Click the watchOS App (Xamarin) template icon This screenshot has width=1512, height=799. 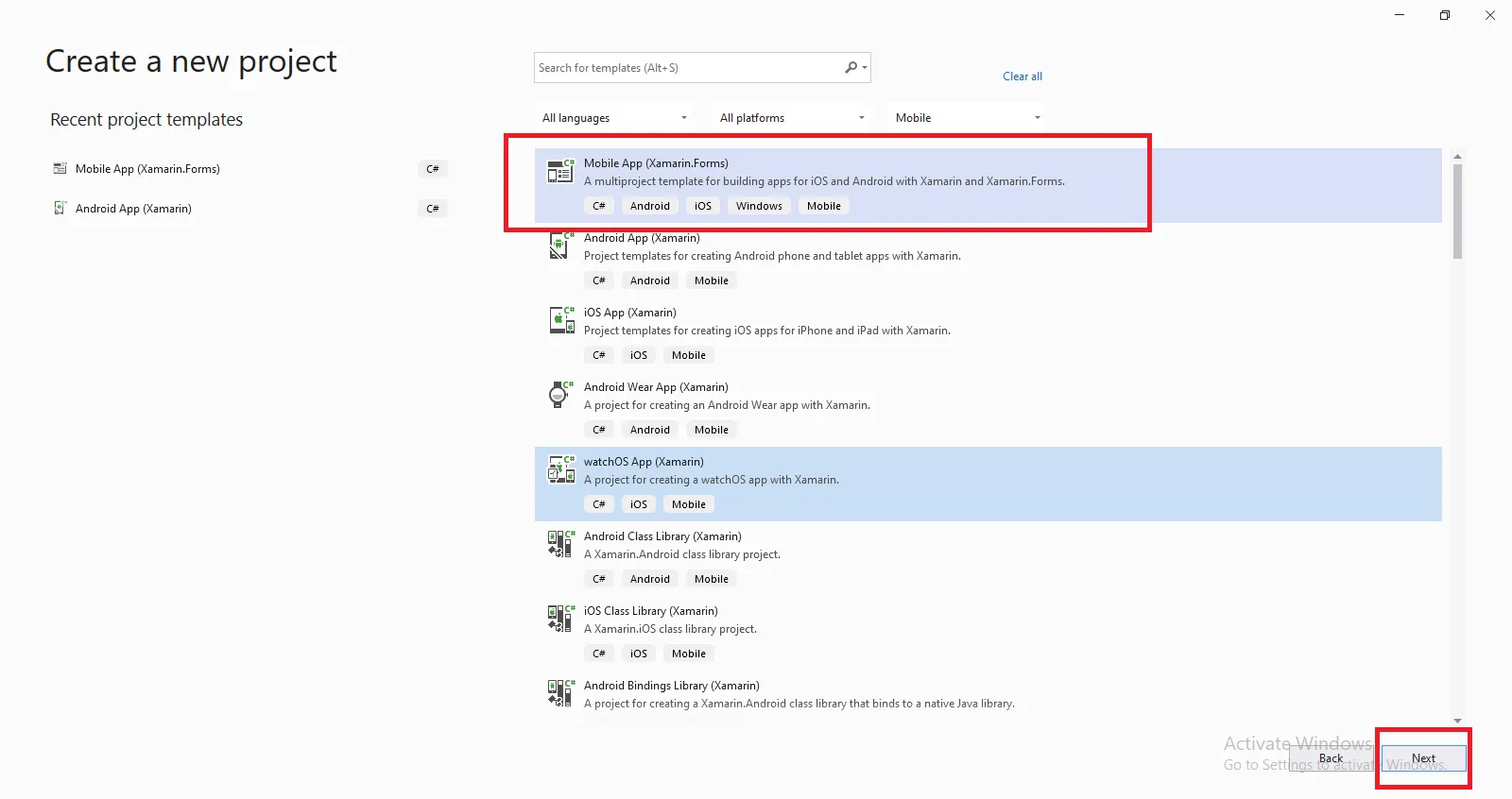[x=560, y=469]
